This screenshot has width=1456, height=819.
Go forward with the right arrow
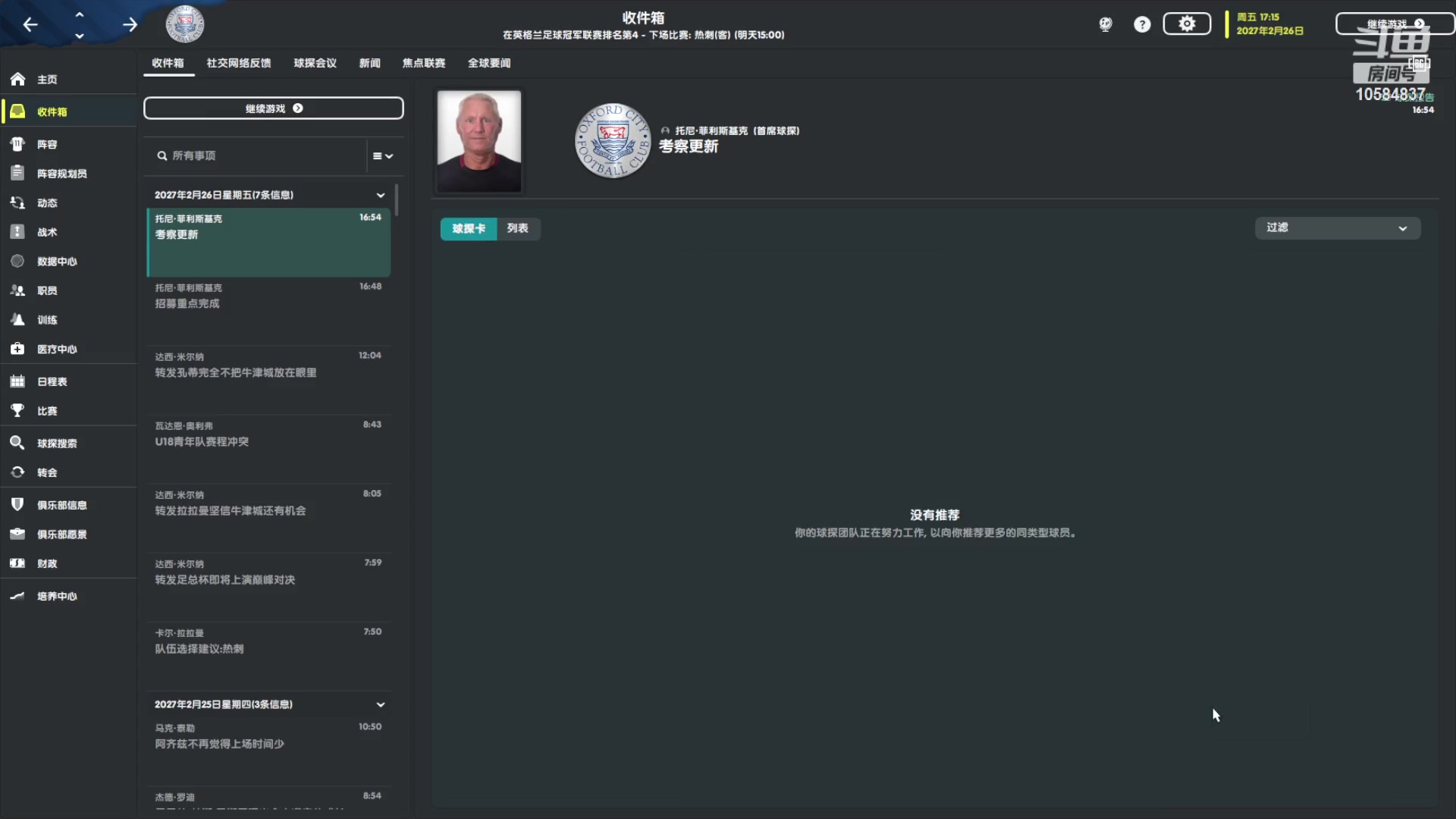coord(130,25)
